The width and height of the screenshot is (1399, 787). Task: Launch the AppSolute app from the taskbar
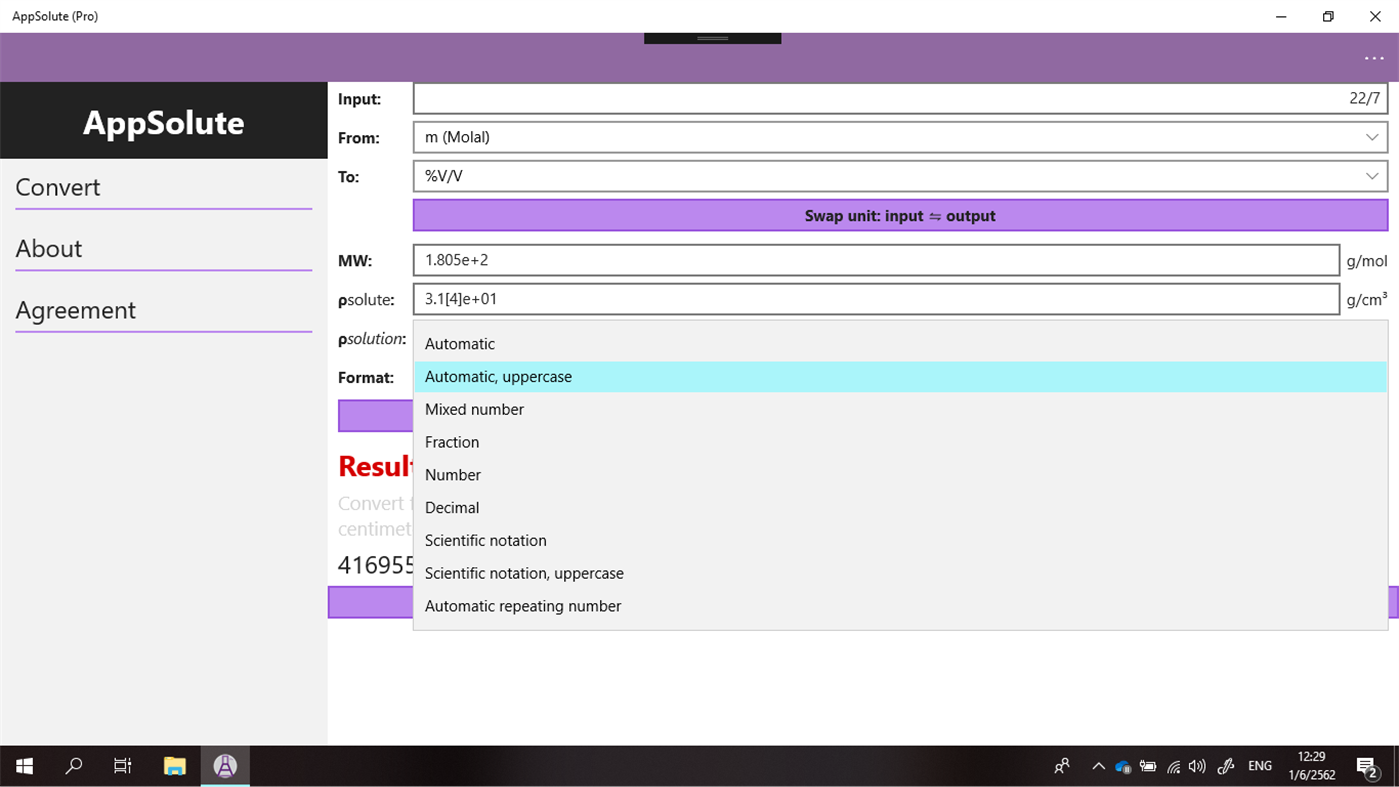point(224,766)
